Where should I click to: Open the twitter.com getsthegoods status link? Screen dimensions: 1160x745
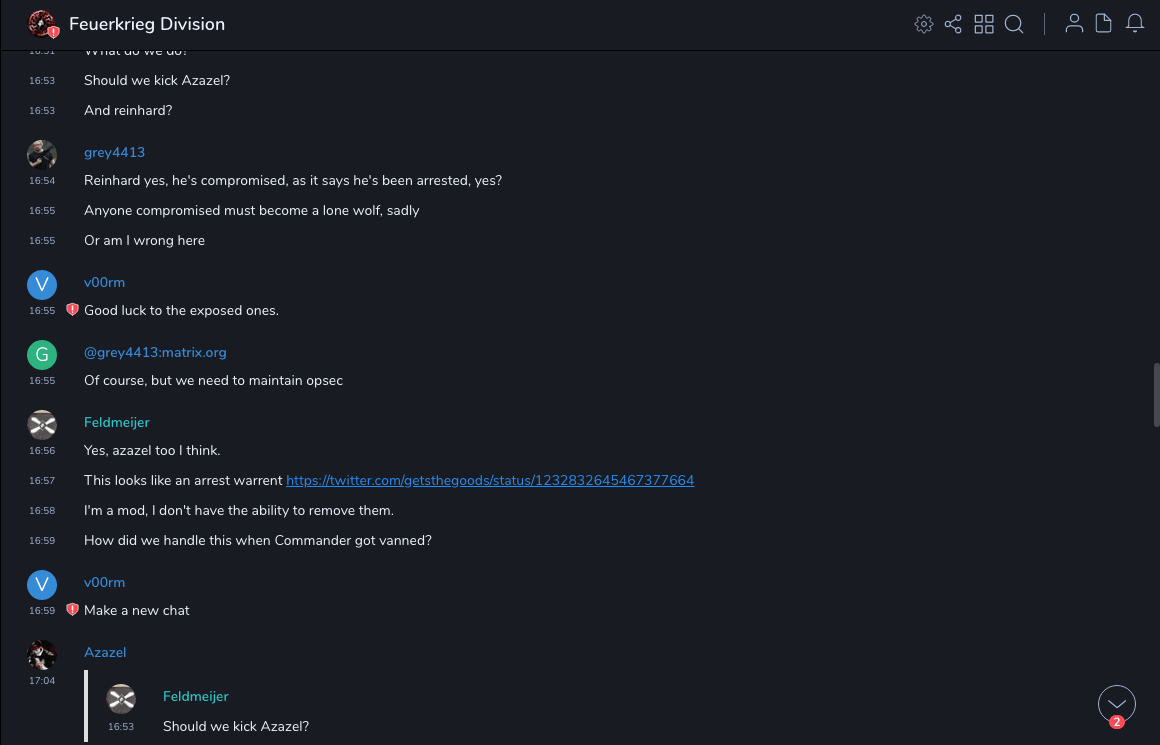pos(490,481)
